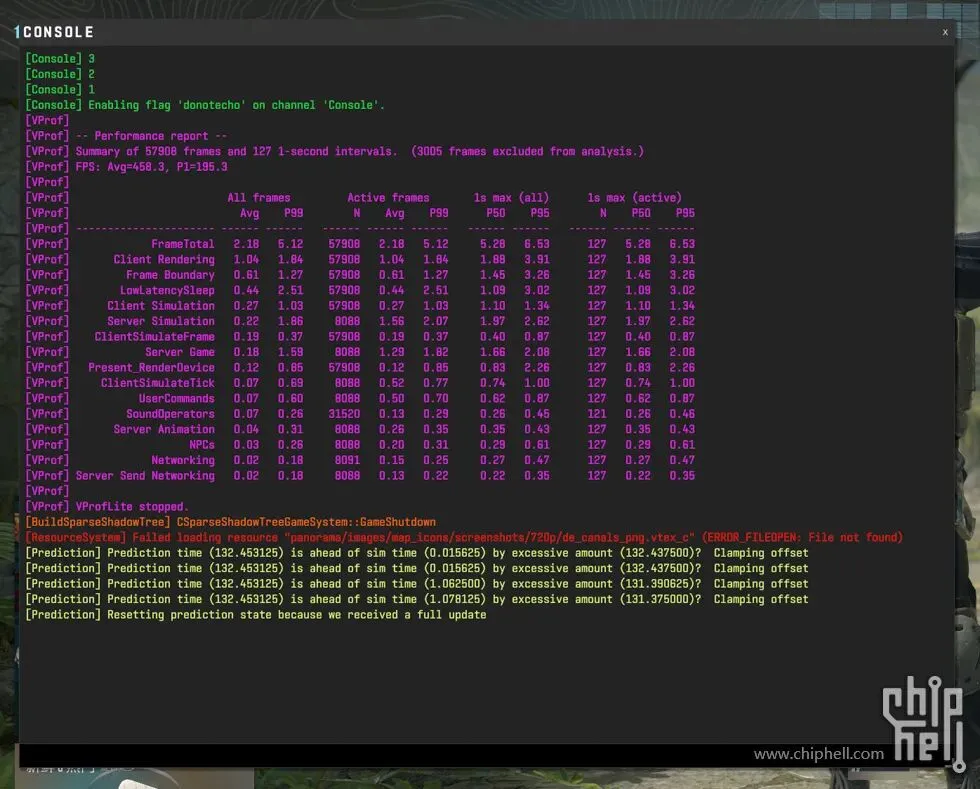Screen dimensions: 980x789
Task: Select the 'Server Simulation' row label
Action: coord(161,321)
